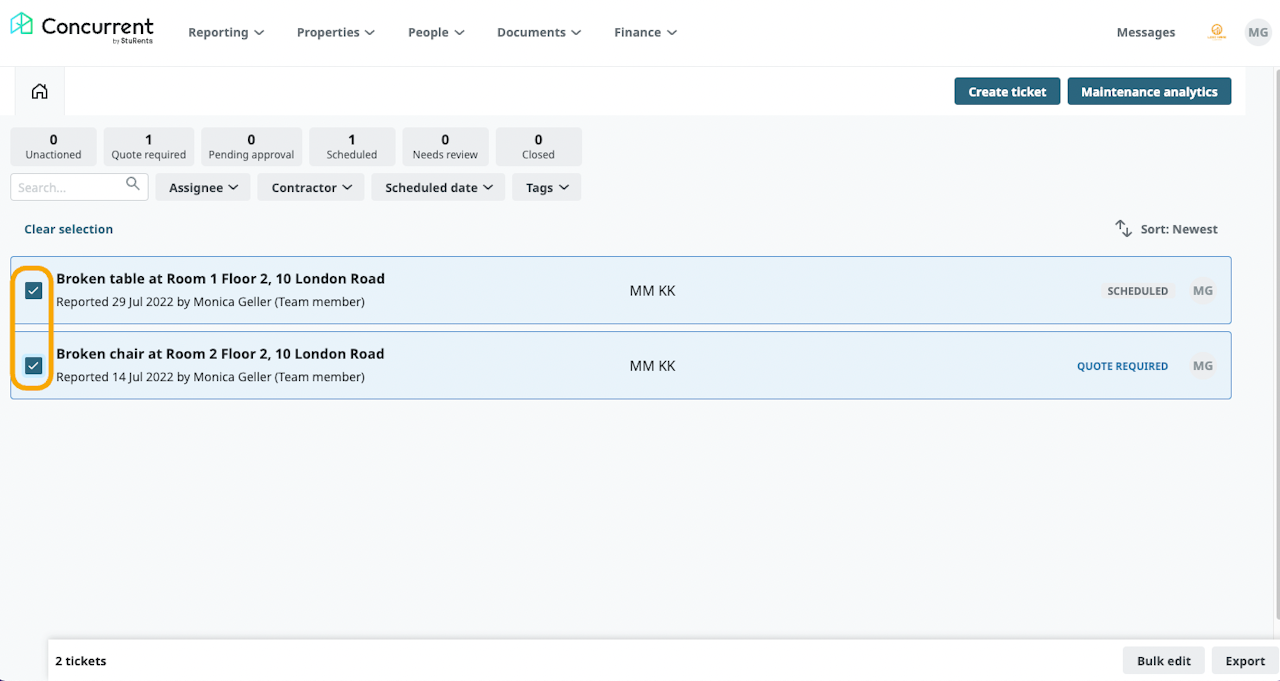Click MG assignee avatar on Broken table ticket

point(1202,291)
